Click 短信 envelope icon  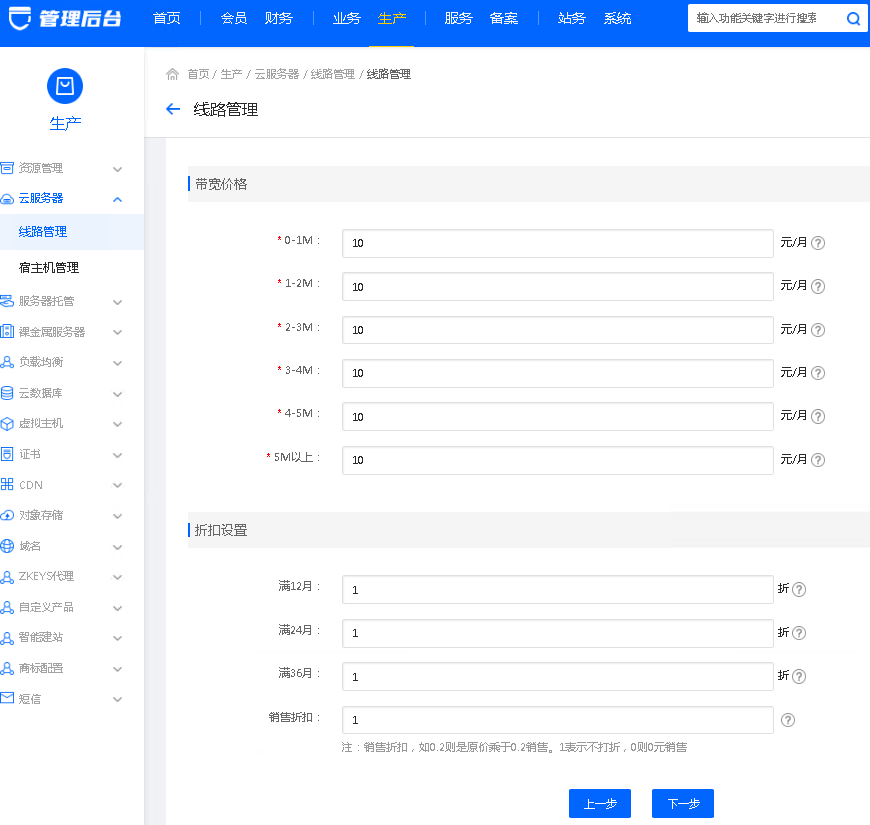pos(7,698)
